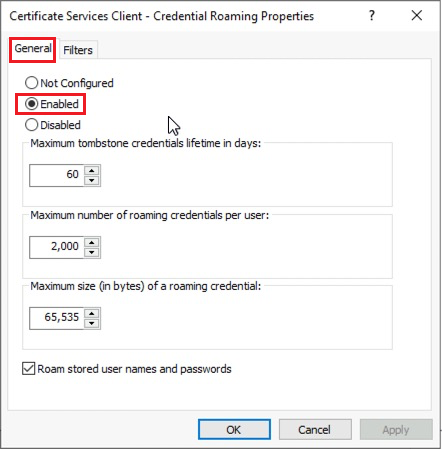This screenshot has height=449, width=442.
Task: Select the Enabled radio button
Action: tap(31, 104)
